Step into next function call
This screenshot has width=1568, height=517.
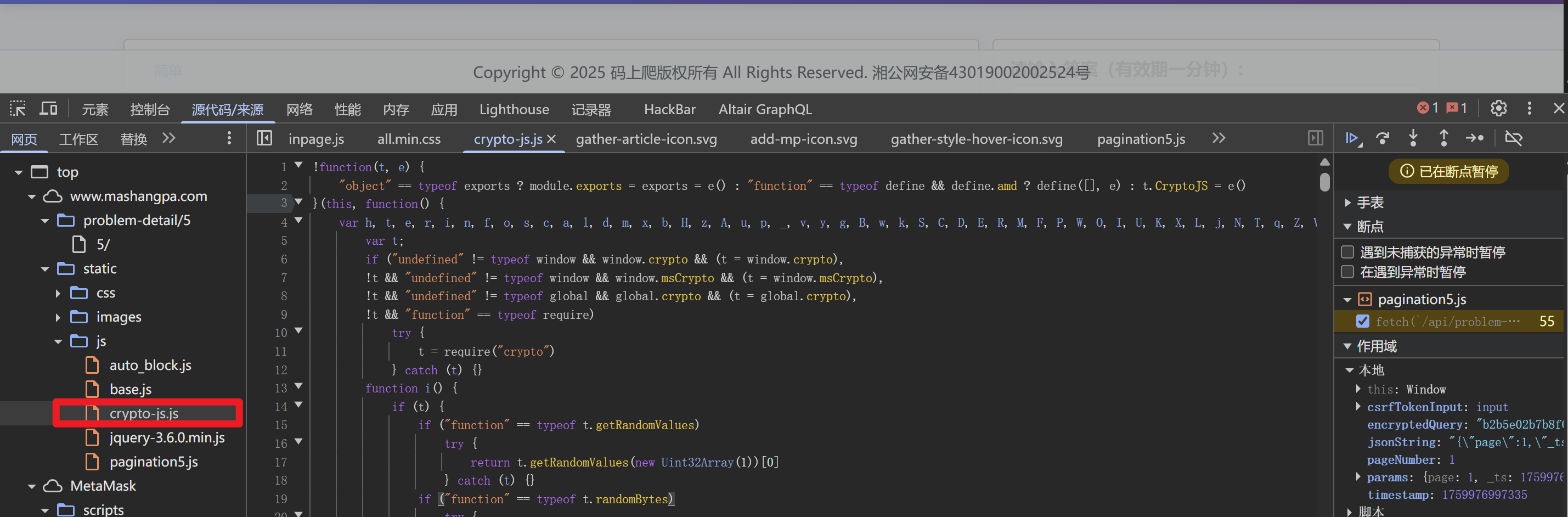(x=1413, y=139)
